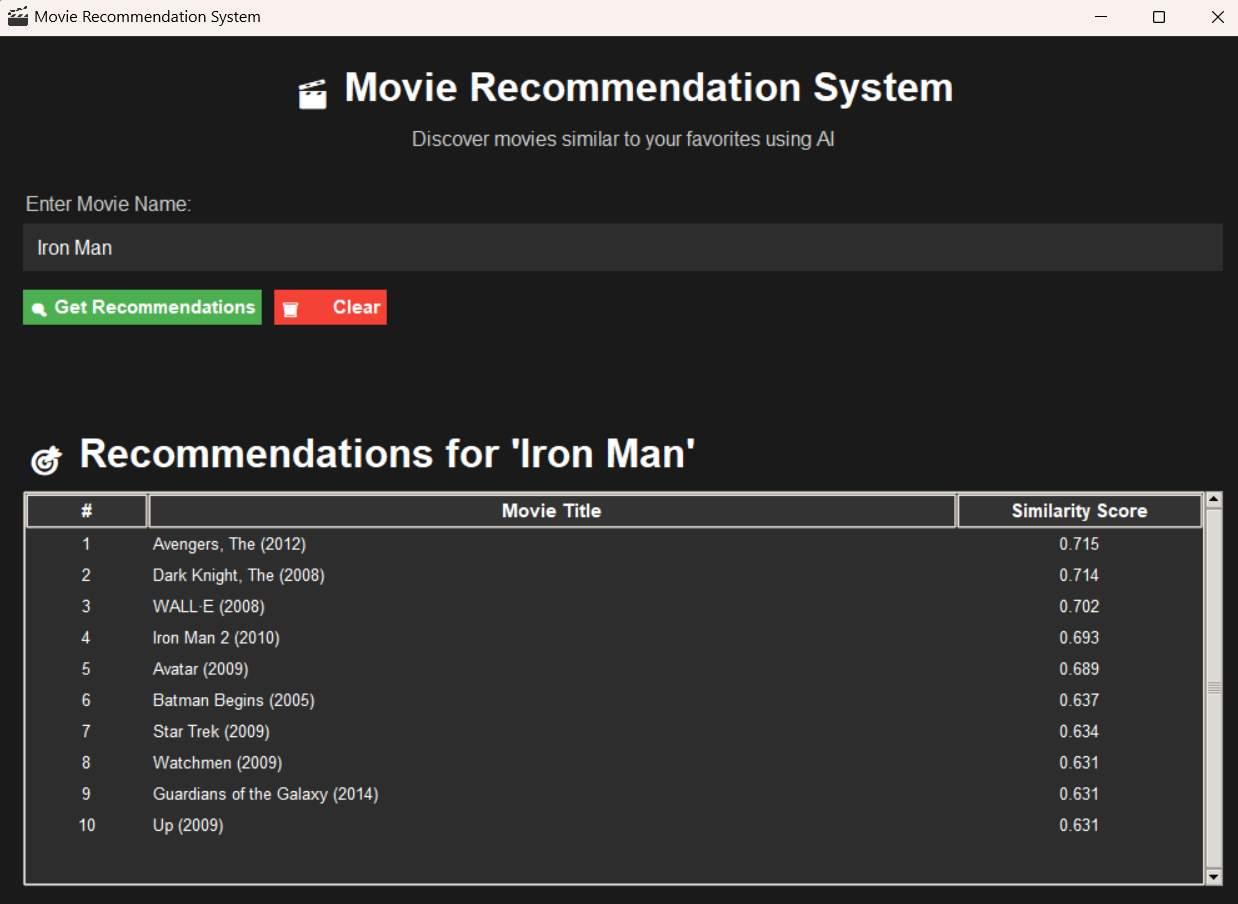Click the Get Recommendations button
The height and width of the screenshot is (904, 1238).
[142, 307]
